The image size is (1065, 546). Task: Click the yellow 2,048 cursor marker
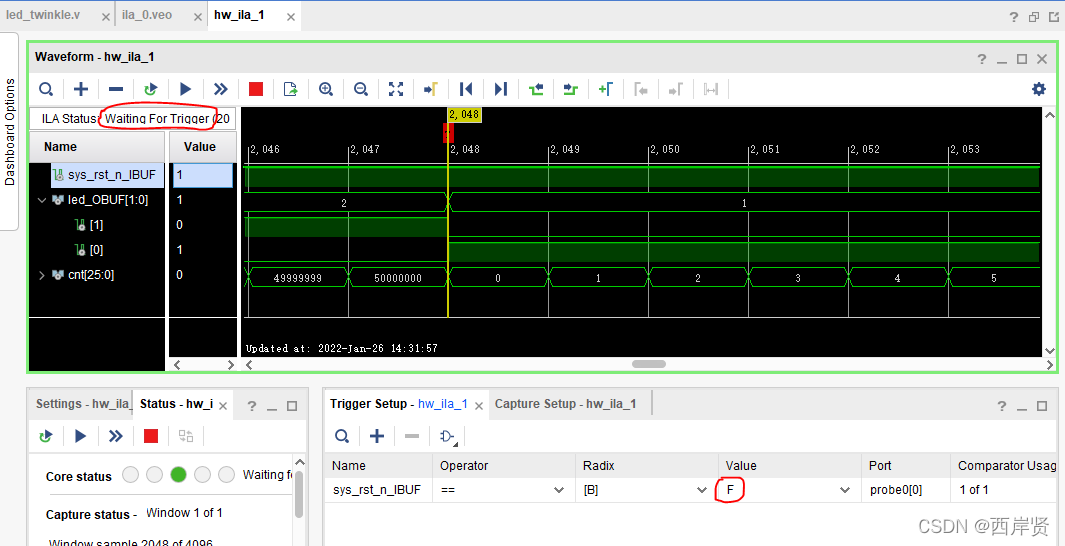tap(465, 115)
